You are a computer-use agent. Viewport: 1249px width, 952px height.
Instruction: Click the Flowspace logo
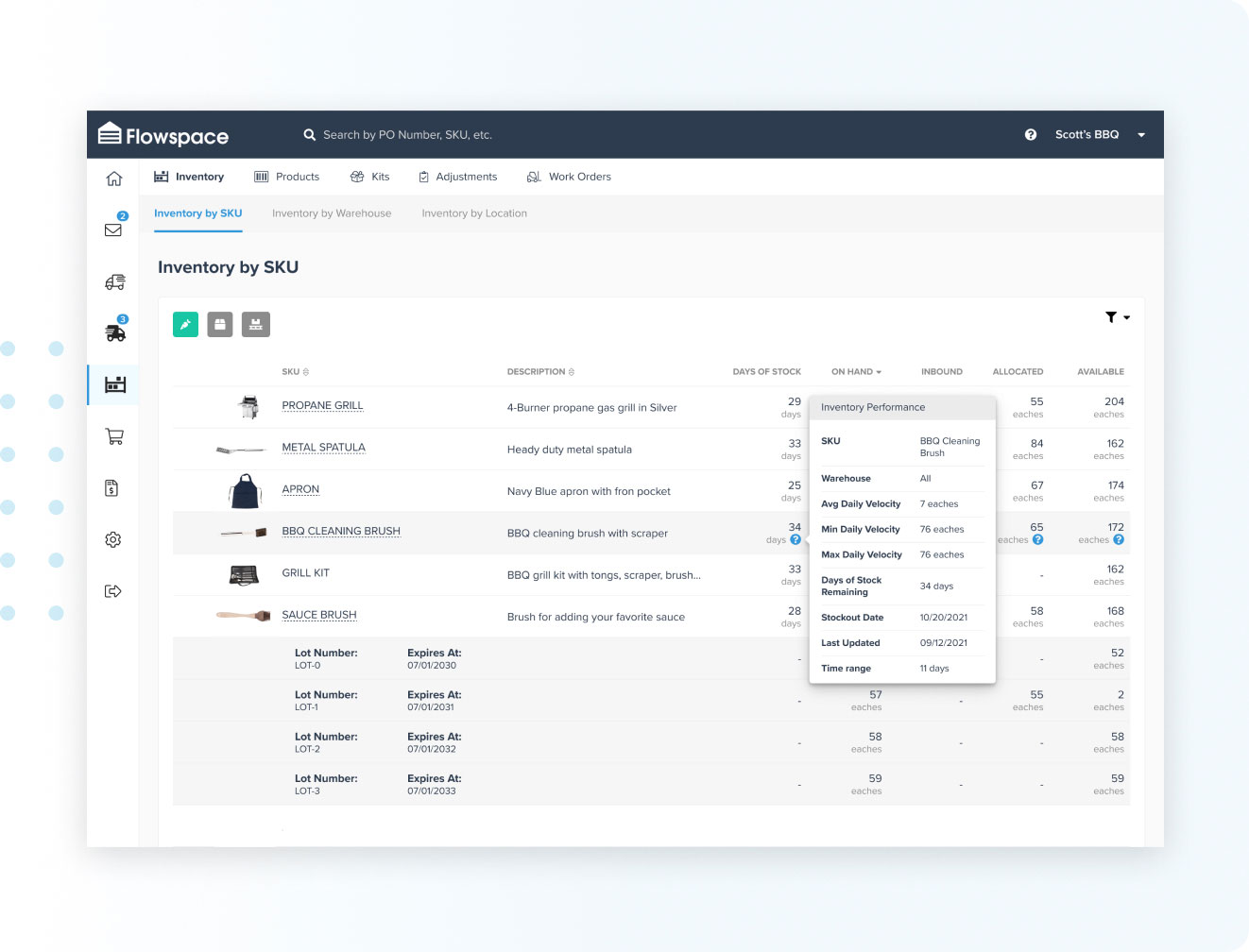(163, 135)
